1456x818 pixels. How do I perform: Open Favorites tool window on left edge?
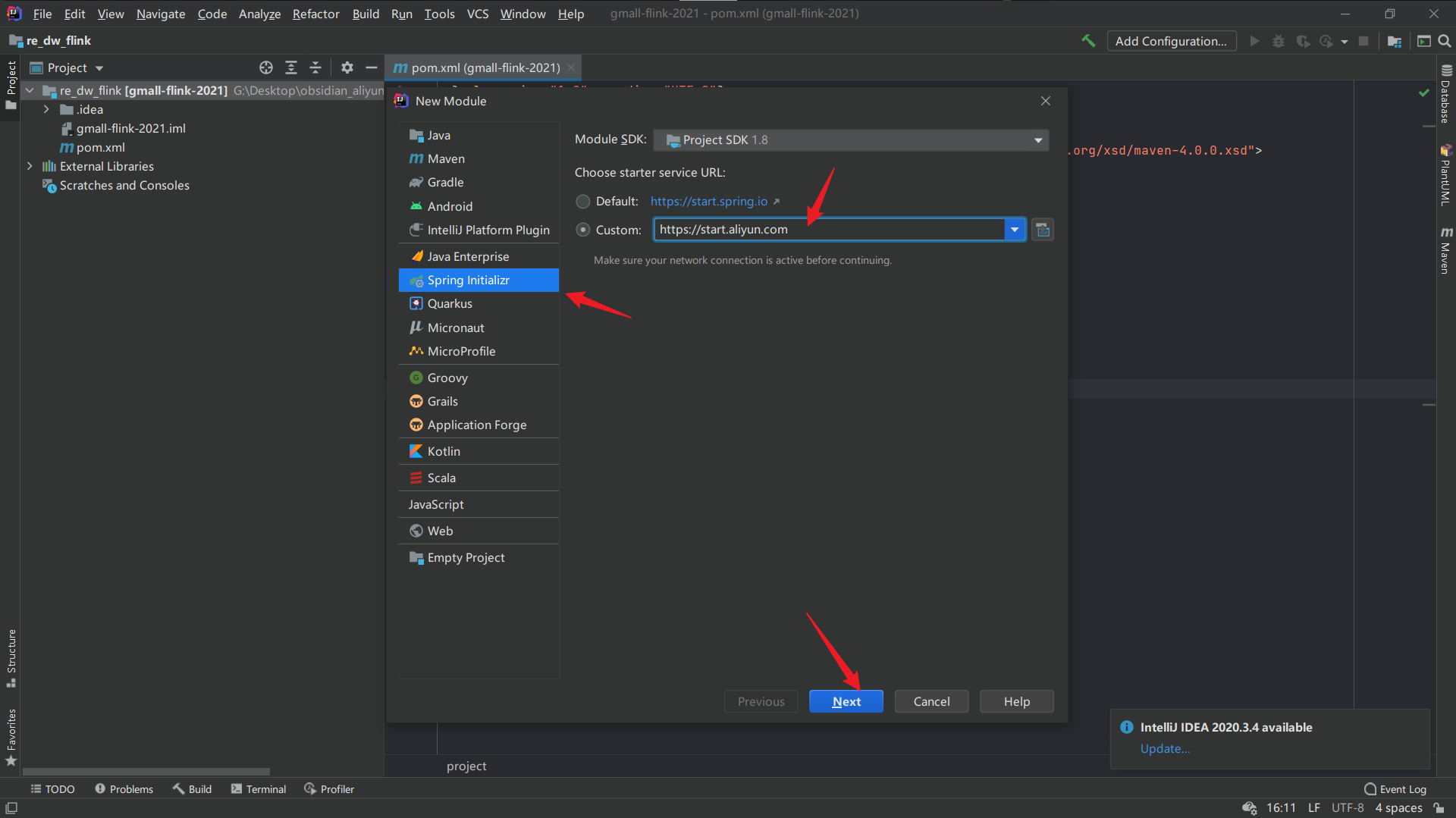pos(11,738)
